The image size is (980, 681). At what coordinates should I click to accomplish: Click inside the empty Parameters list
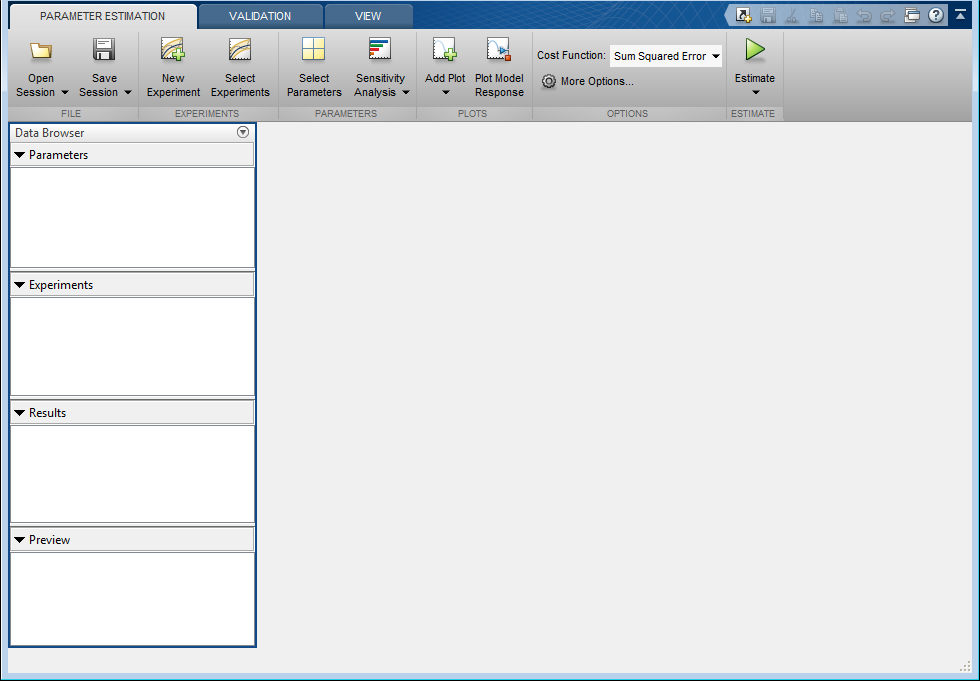(132, 217)
